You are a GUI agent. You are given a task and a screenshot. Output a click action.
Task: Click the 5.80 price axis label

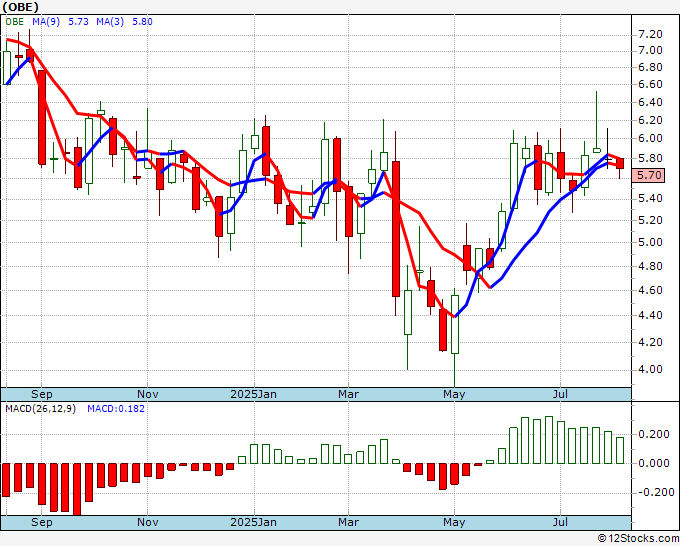coord(650,159)
